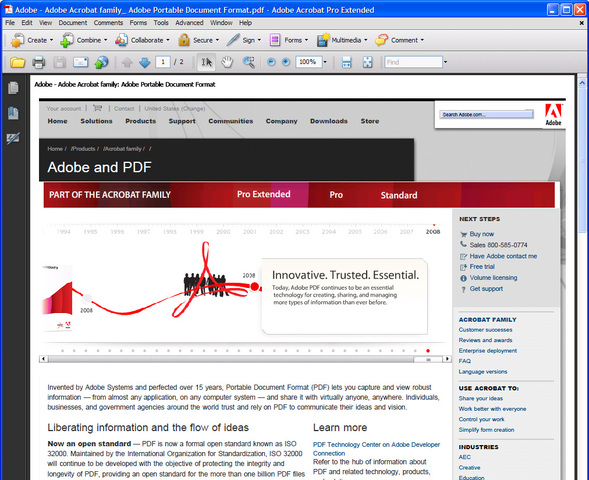Print the document with printer icon
Viewport: 589px width, 480px height.
click(38, 62)
